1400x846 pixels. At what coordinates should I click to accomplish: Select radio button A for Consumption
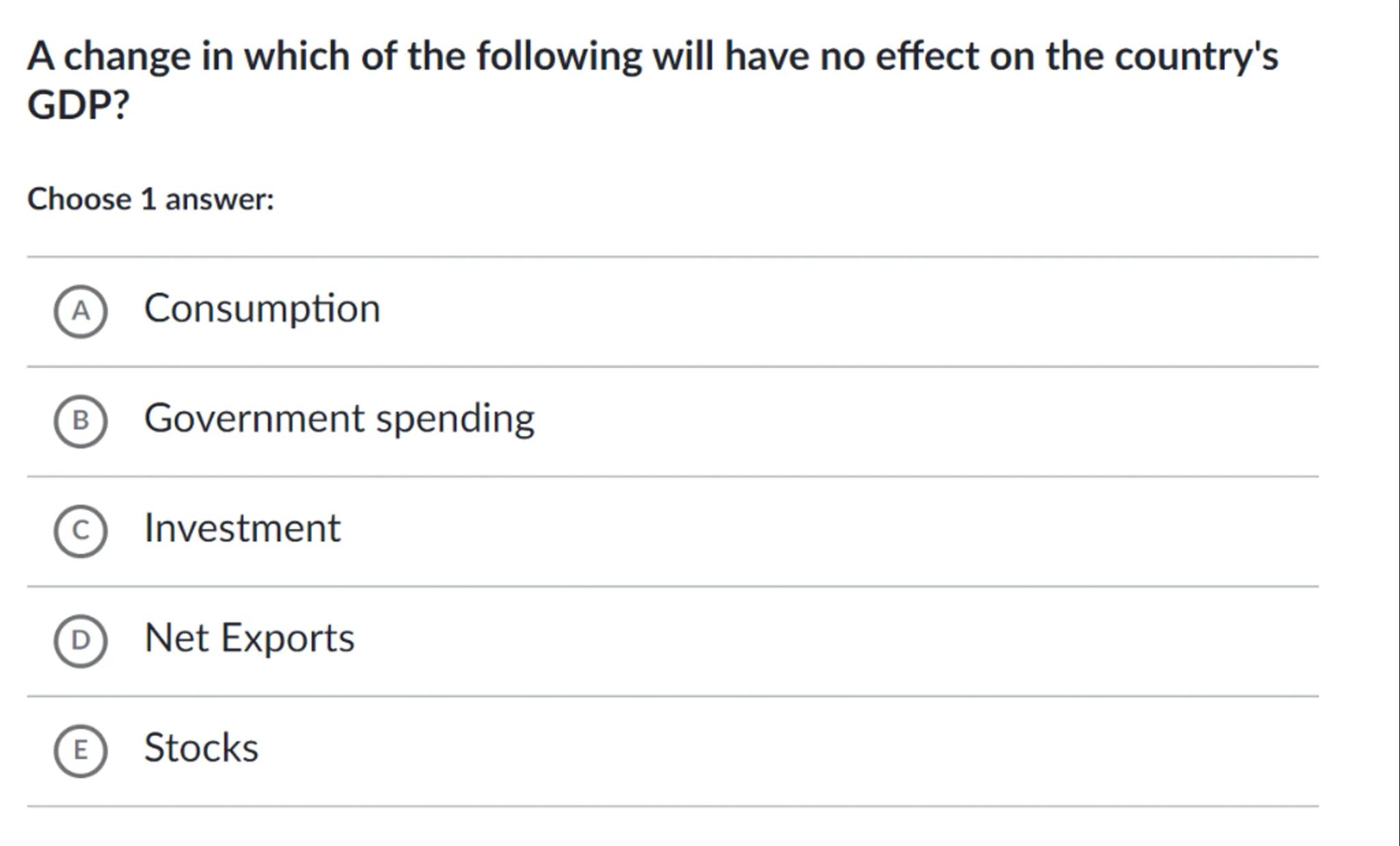[81, 311]
